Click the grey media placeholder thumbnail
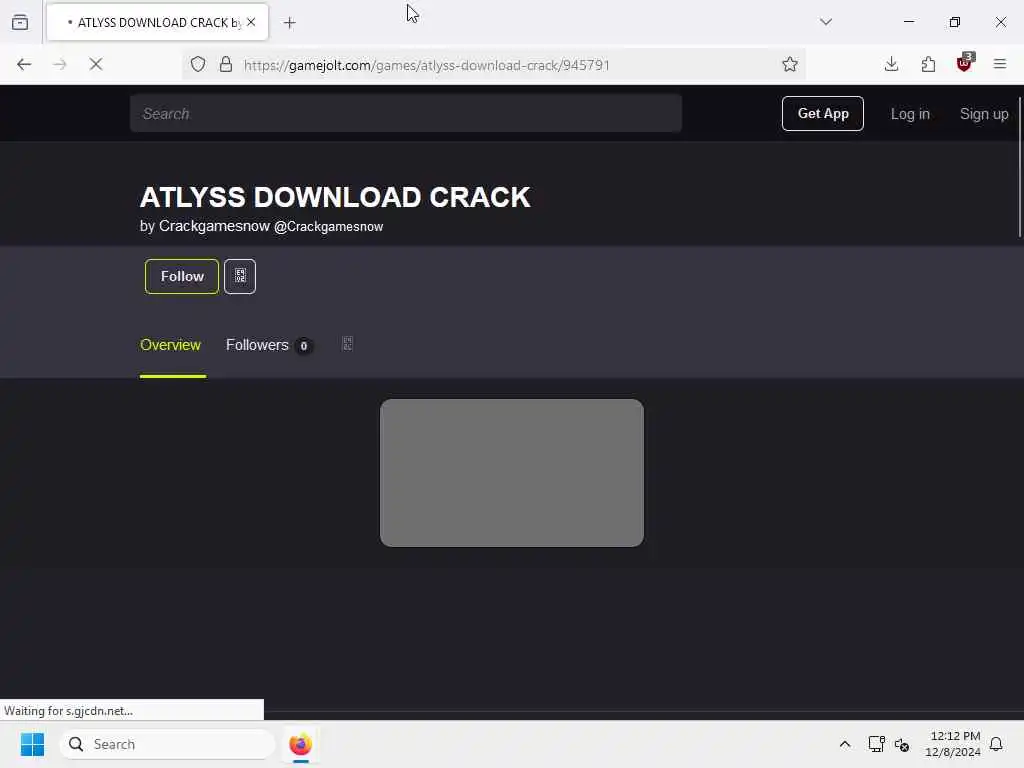Image resolution: width=1024 pixels, height=768 pixels. (512, 473)
